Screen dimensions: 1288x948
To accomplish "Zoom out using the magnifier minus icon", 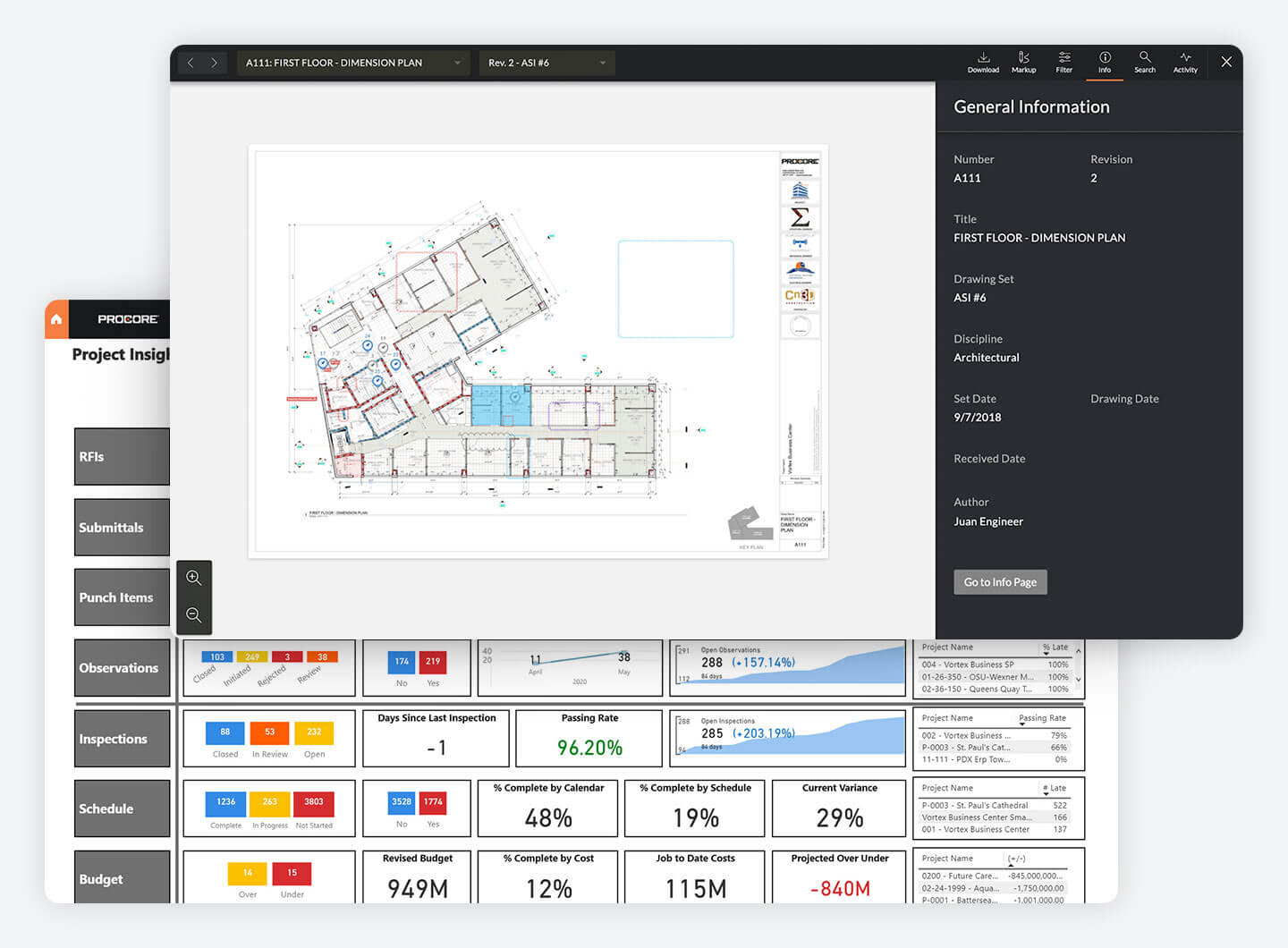I will pyautogui.click(x=194, y=615).
